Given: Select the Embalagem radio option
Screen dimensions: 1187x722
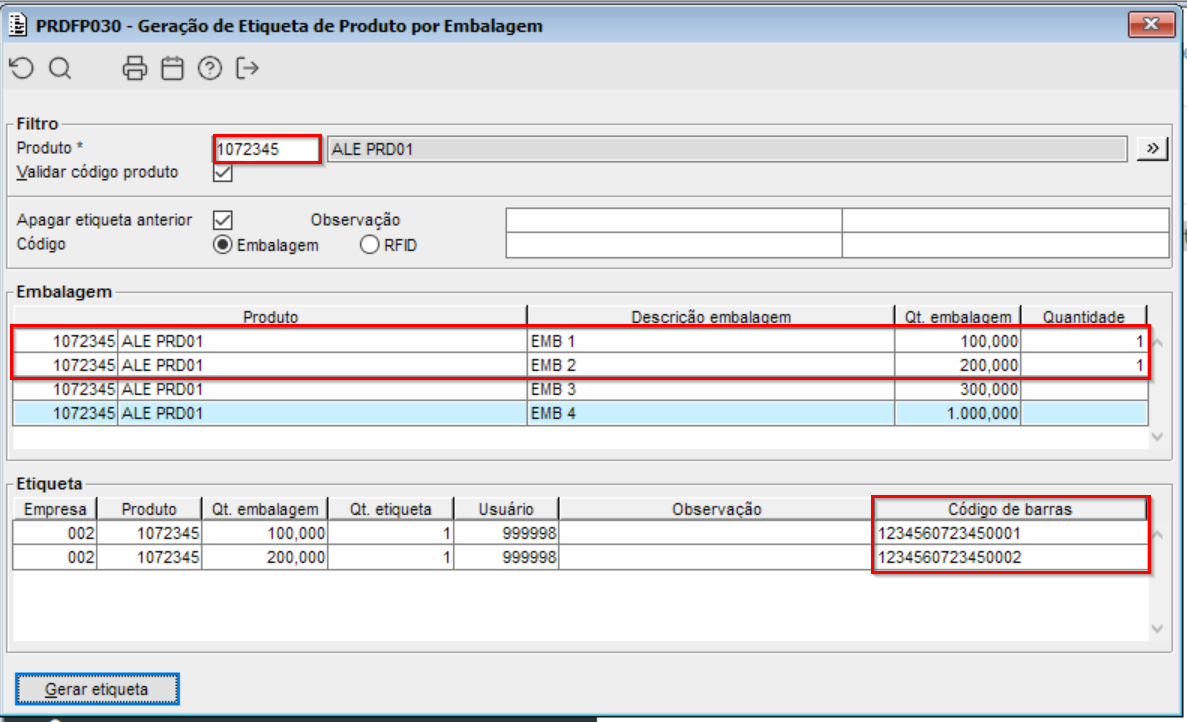Looking at the screenshot, I should [223, 245].
